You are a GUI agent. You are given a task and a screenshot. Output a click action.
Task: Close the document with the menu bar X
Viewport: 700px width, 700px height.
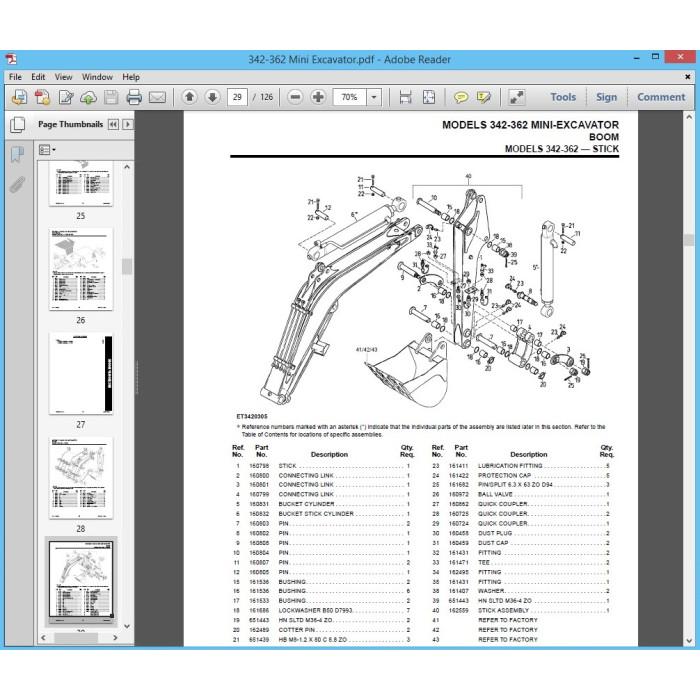[688, 77]
